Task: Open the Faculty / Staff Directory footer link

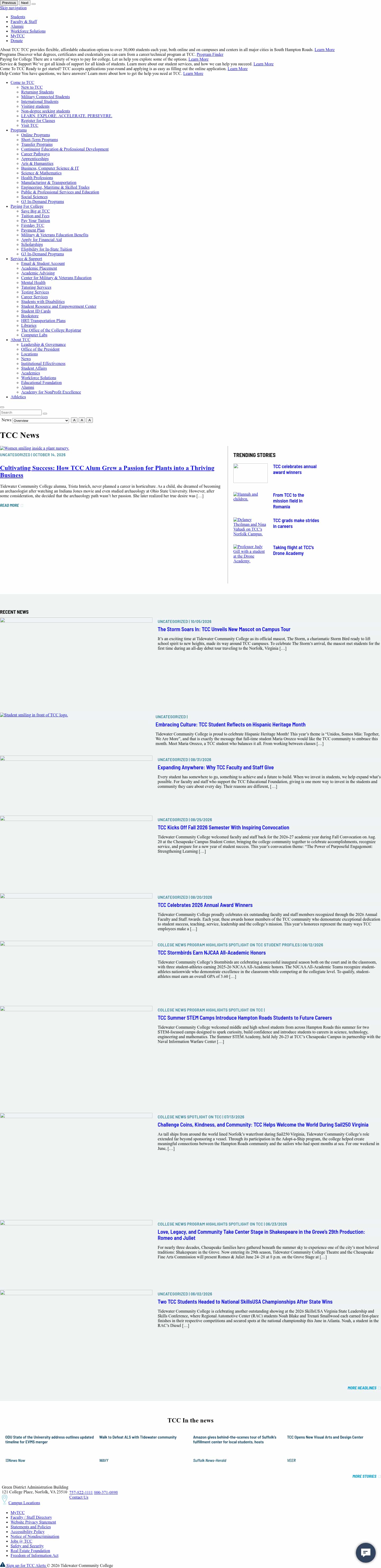Action: tap(31, 1517)
